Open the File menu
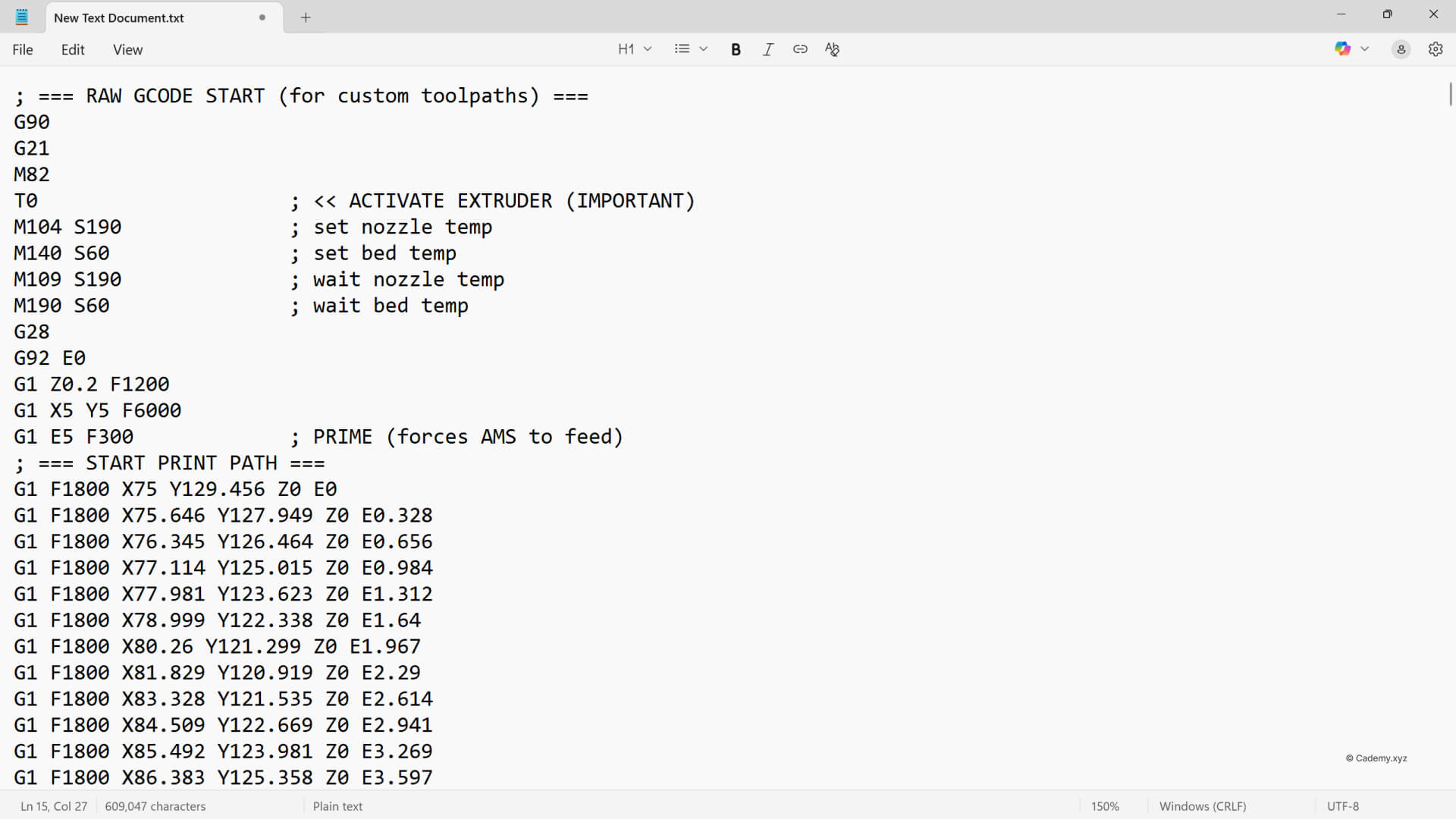 23,49
